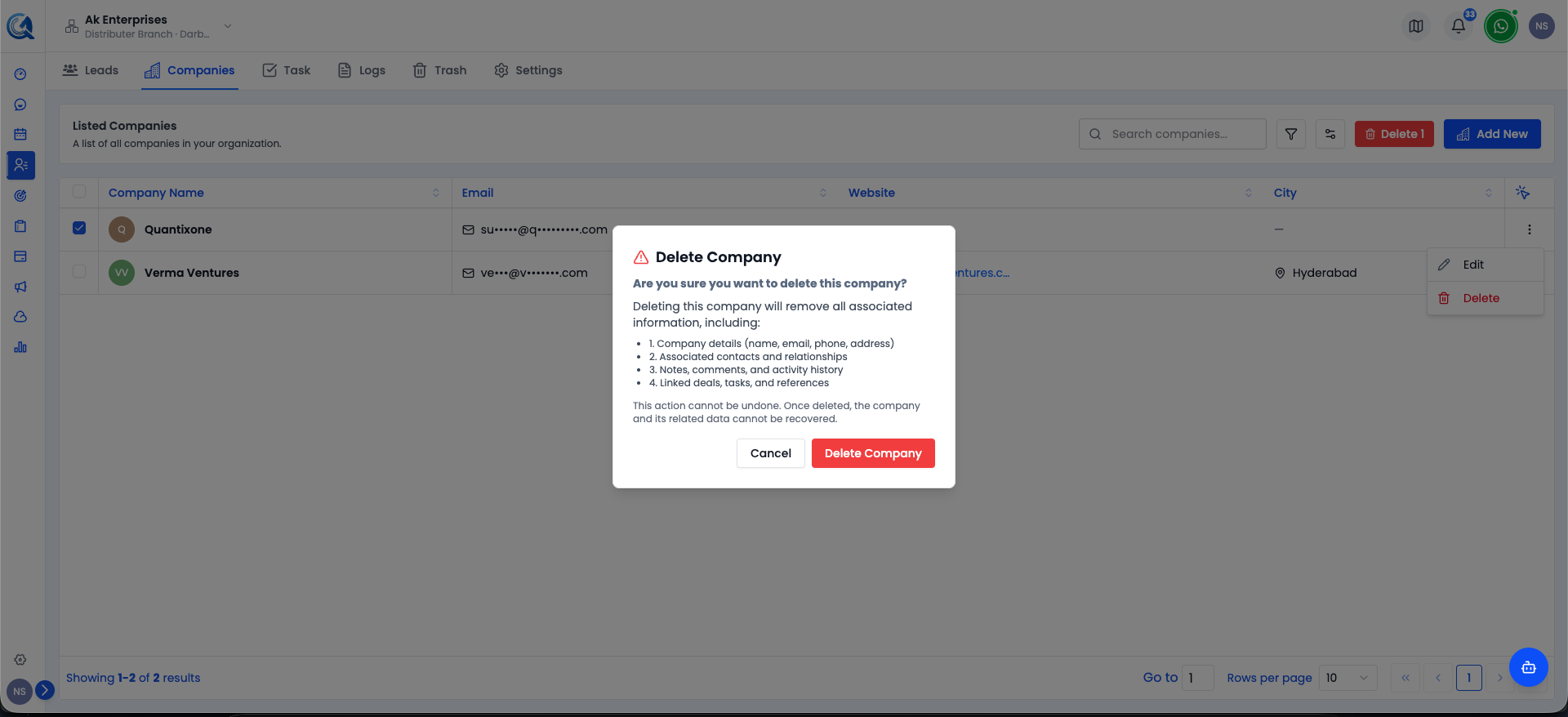Sort by Website column
The height and width of the screenshot is (717, 1568).
1248,193
